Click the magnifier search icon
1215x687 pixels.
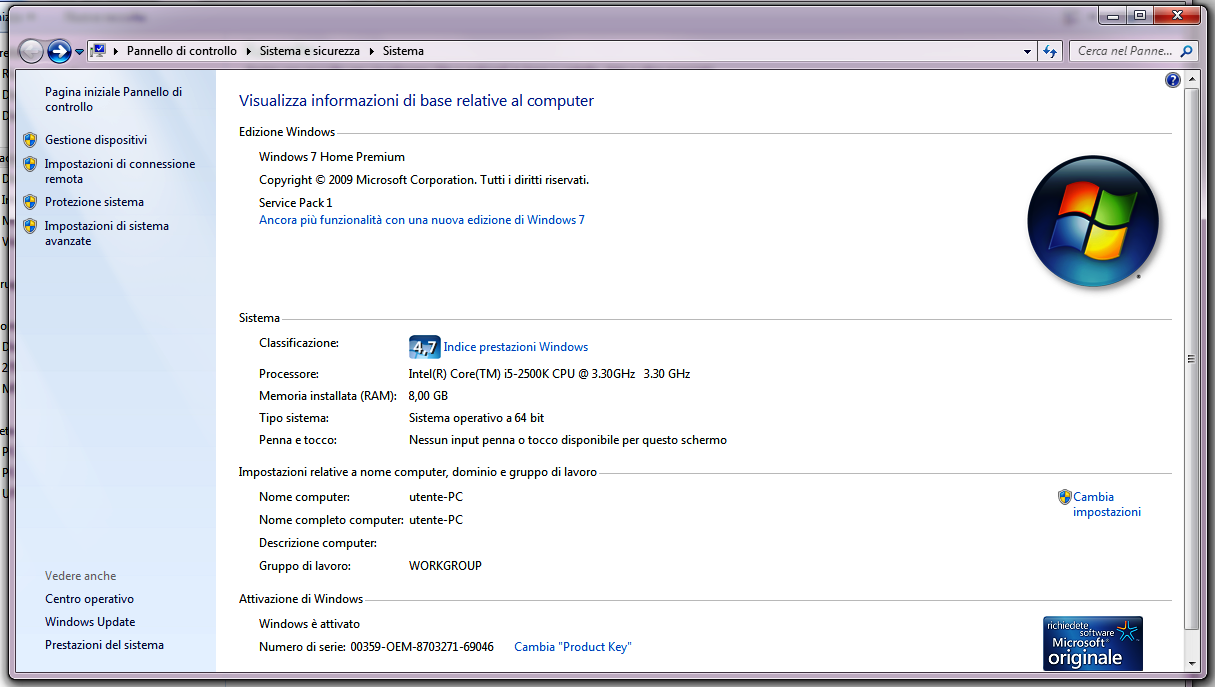[1187, 51]
